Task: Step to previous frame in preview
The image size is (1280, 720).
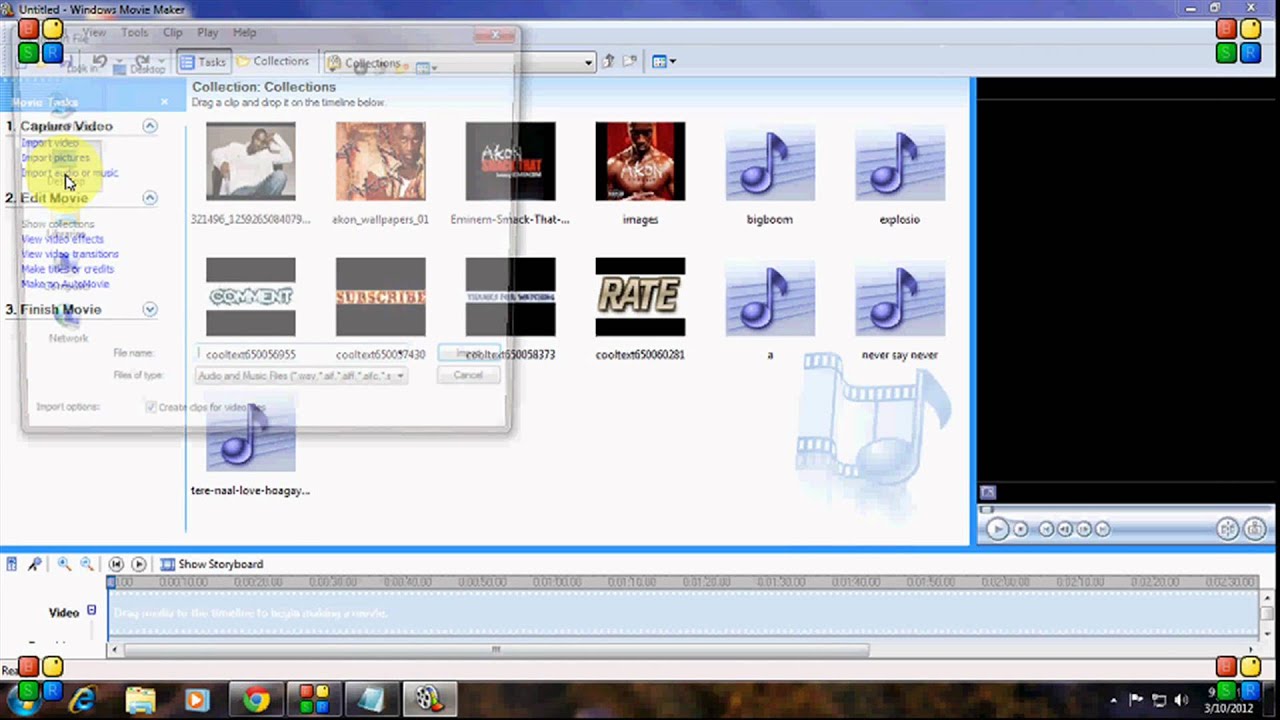Action: pyautogui.click(x=1065, y=529)
